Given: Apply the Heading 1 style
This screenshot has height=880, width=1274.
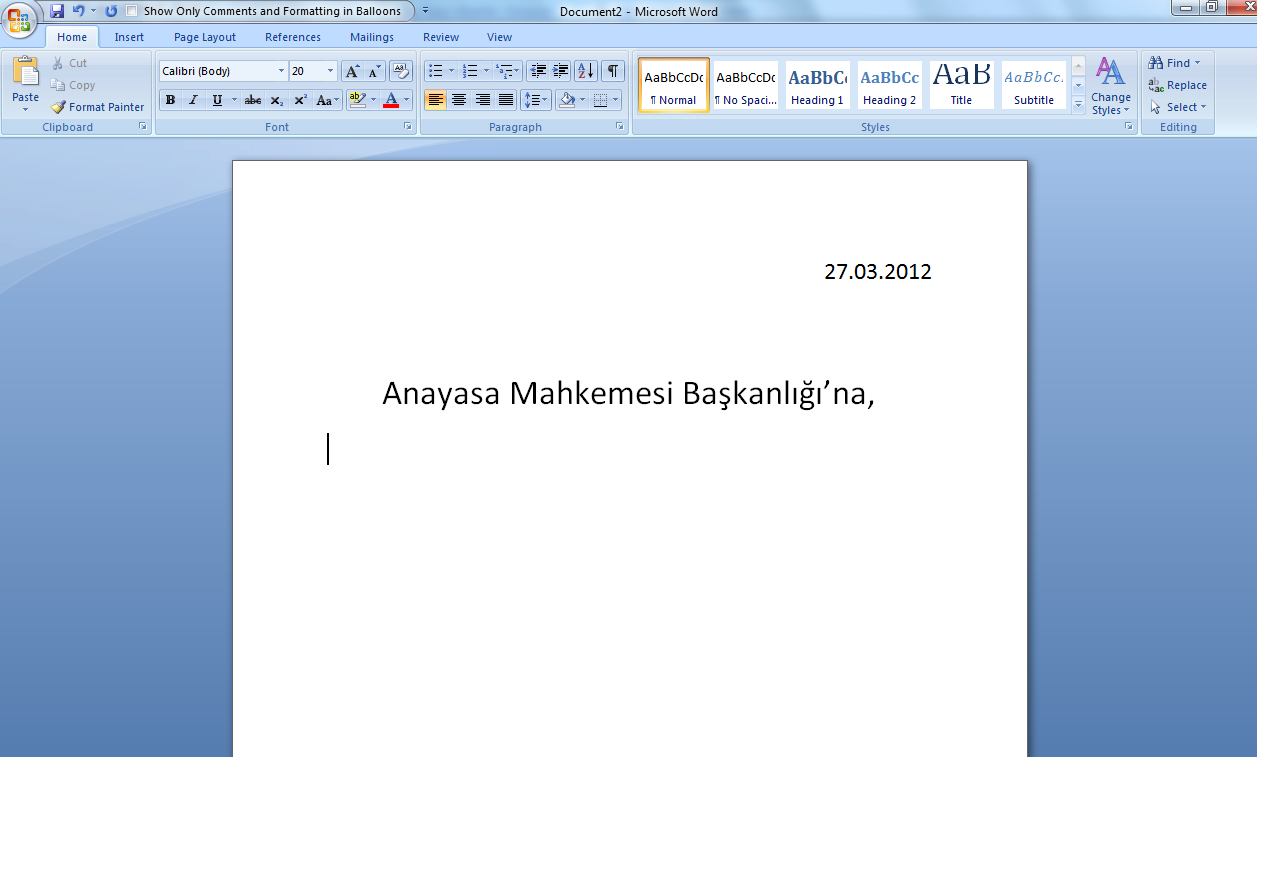Looking at the screenshot, I should [817, 85].
